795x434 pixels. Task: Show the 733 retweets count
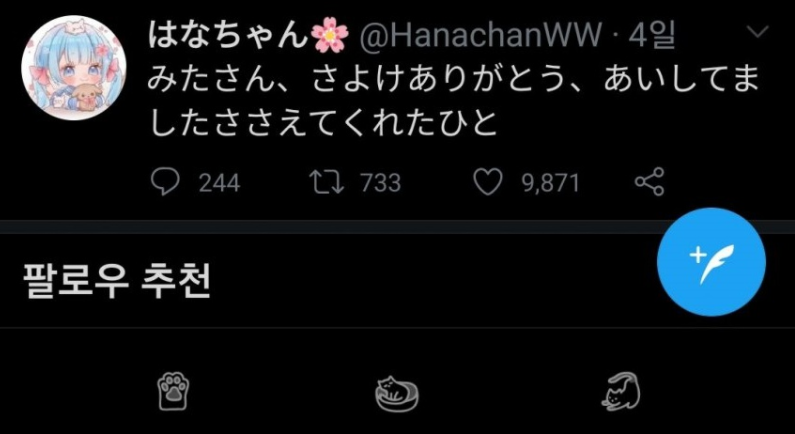point(381,184)
